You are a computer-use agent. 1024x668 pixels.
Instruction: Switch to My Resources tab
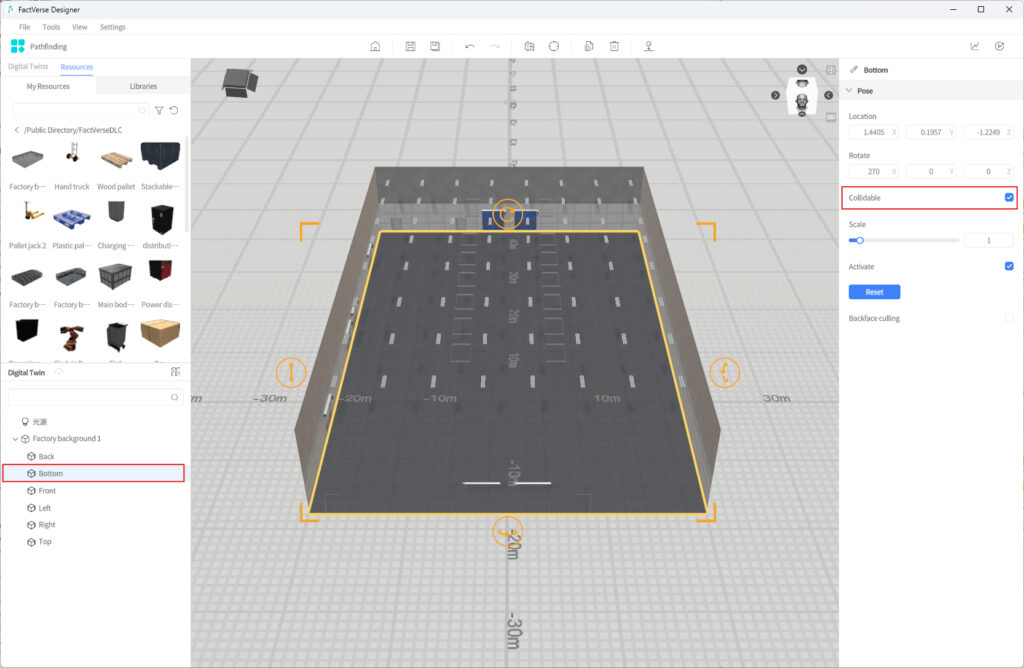pos(48,86)
